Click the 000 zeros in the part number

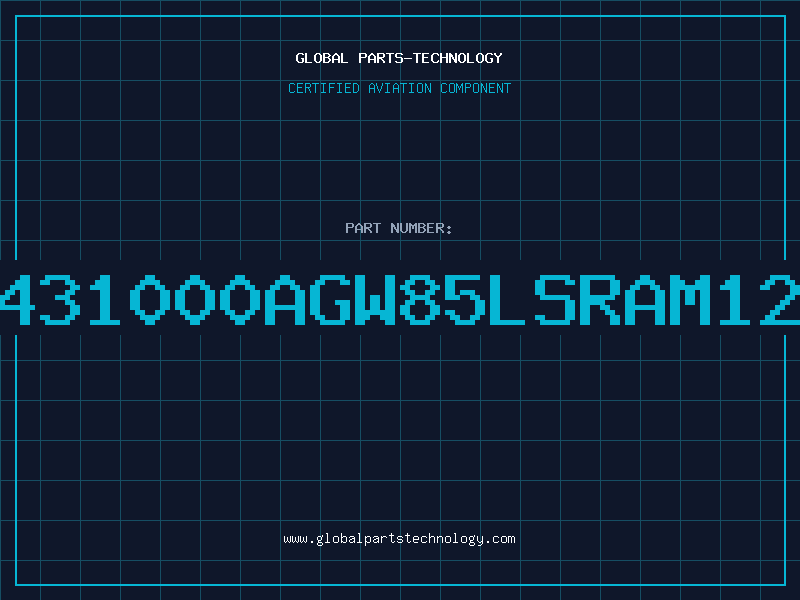195,299
